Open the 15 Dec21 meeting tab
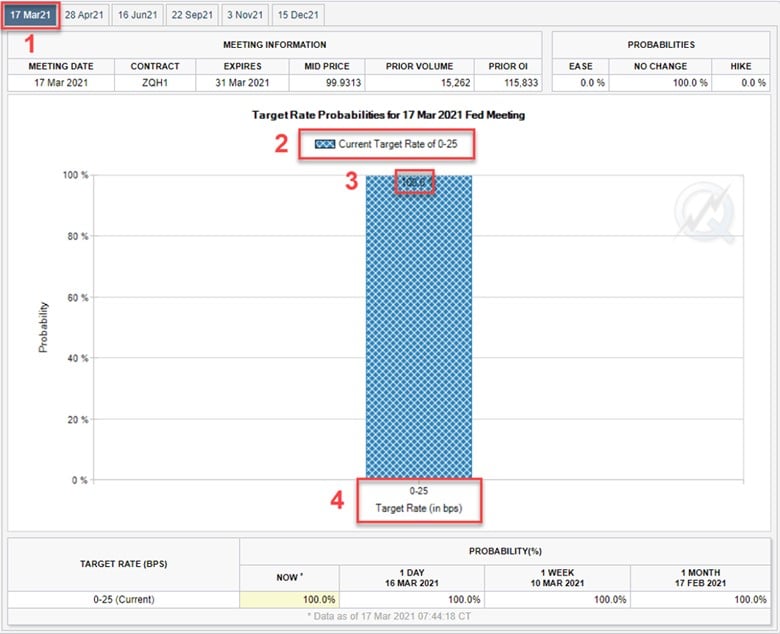Screen dimensions: 780x634 (x=298, y=15)
